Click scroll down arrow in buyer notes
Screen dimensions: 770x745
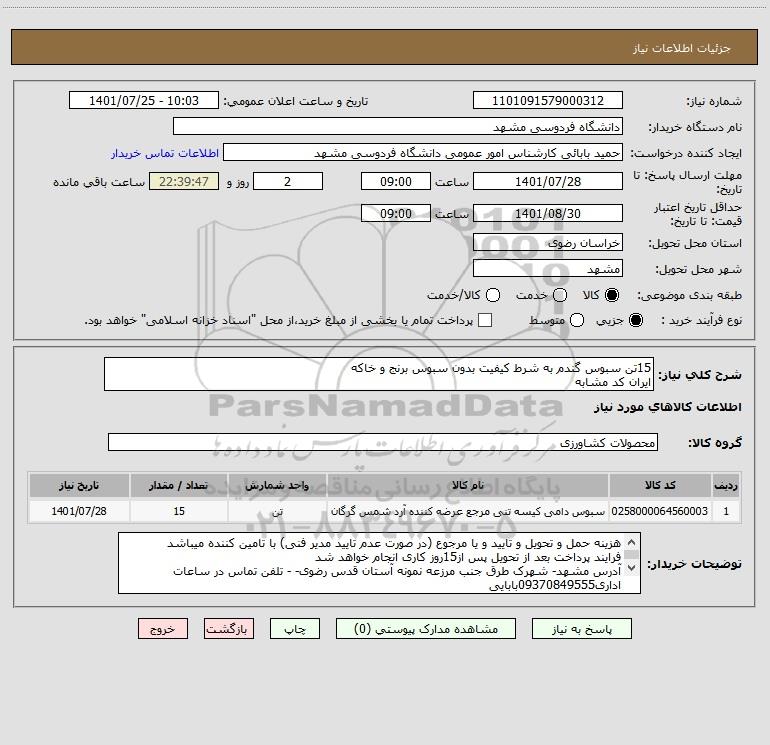(x=632, y=568)
